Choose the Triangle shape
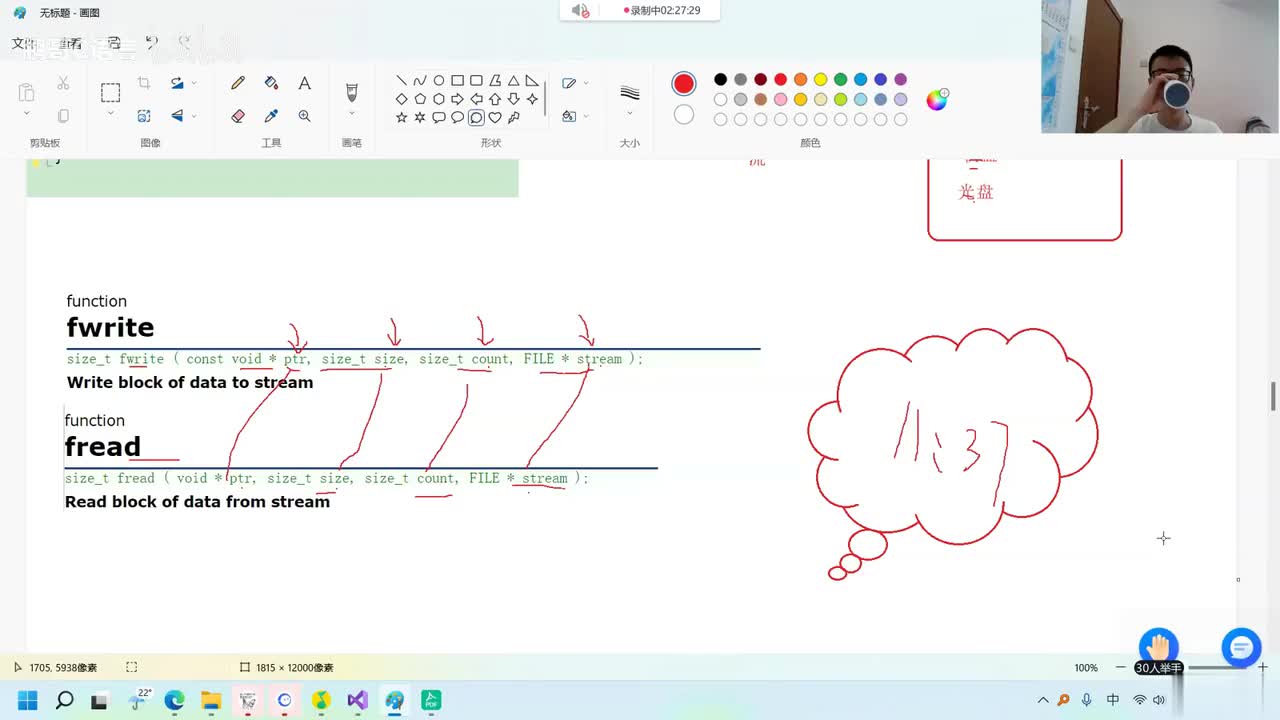Screen dimensions: 1280x720 tap(513, 81)
